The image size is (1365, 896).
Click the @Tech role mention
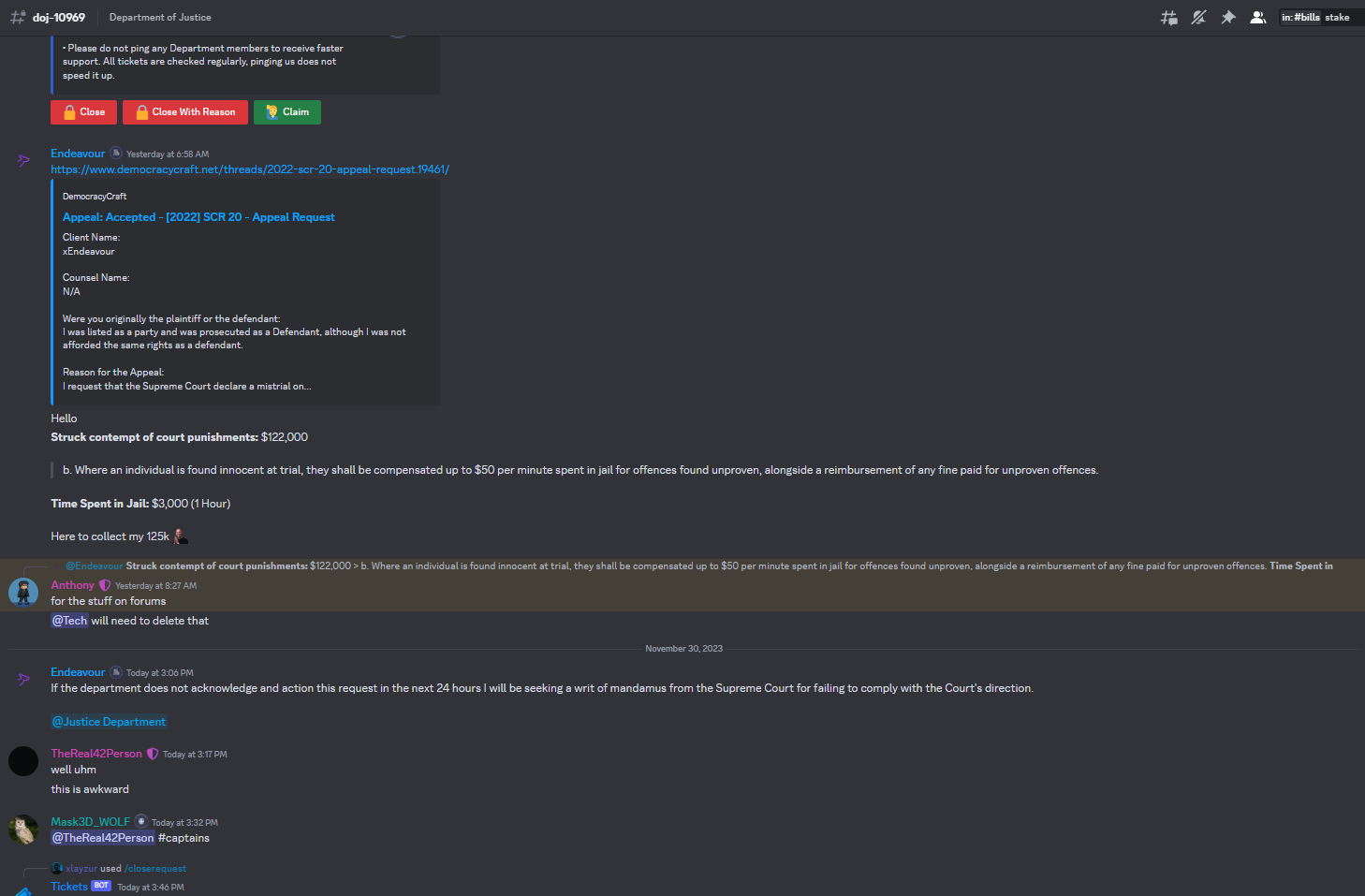[69, 621]
